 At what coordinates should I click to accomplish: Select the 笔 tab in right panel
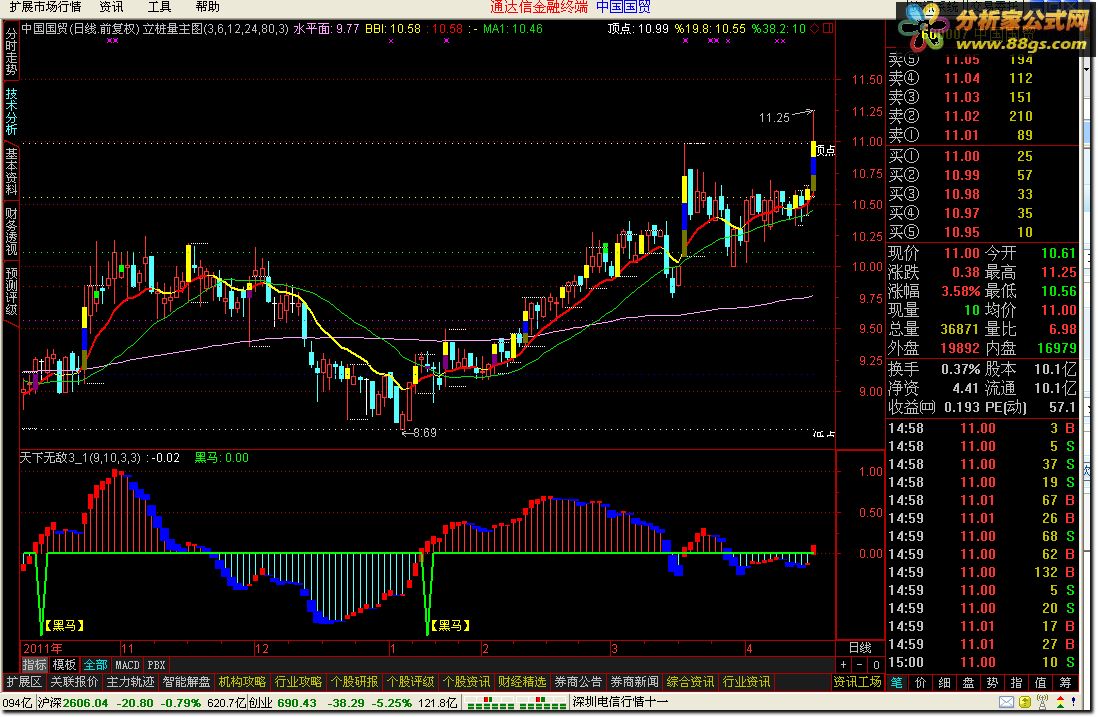click(896, 683)
